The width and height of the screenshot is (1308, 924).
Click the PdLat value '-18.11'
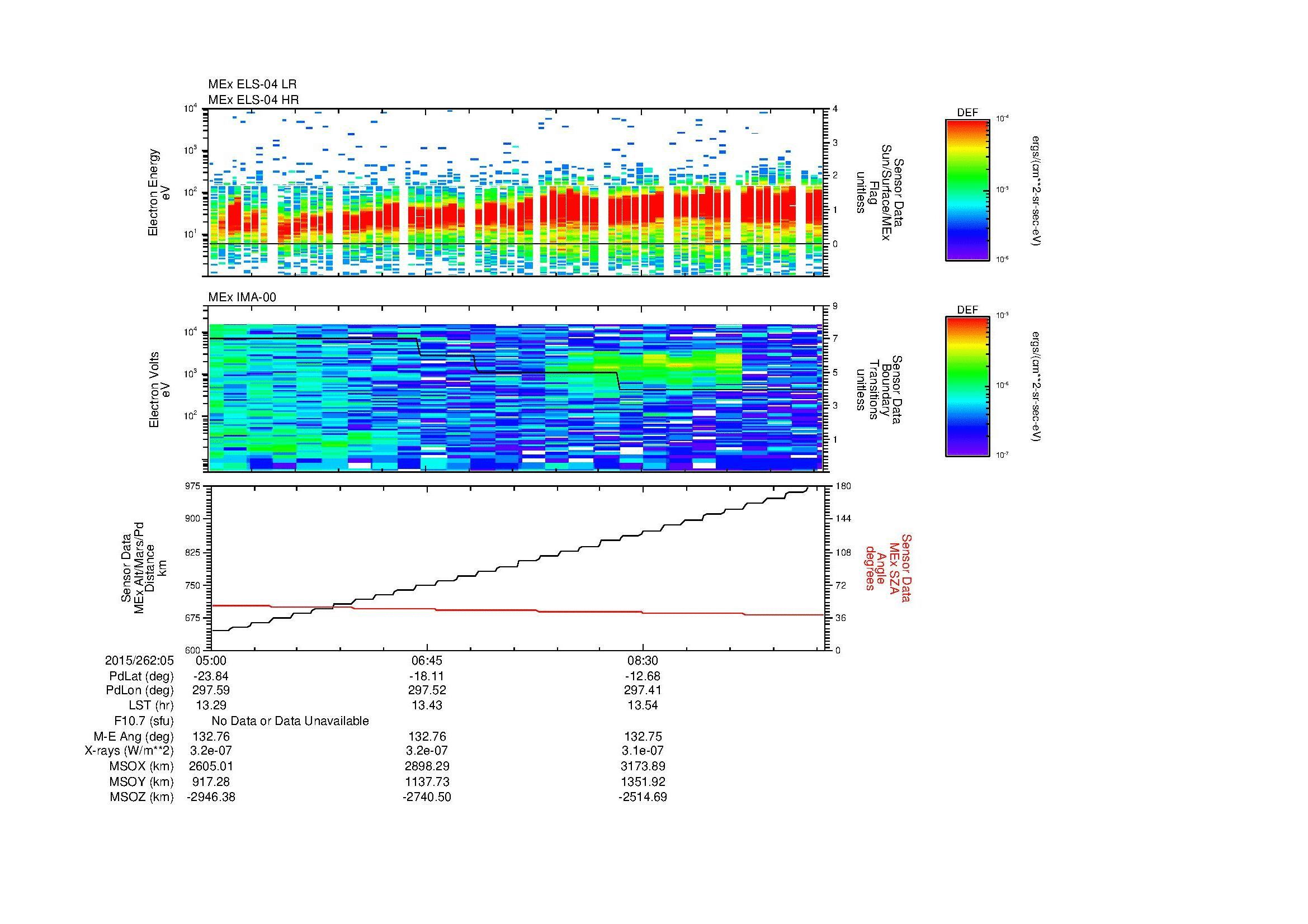click(x=427, y=676)
